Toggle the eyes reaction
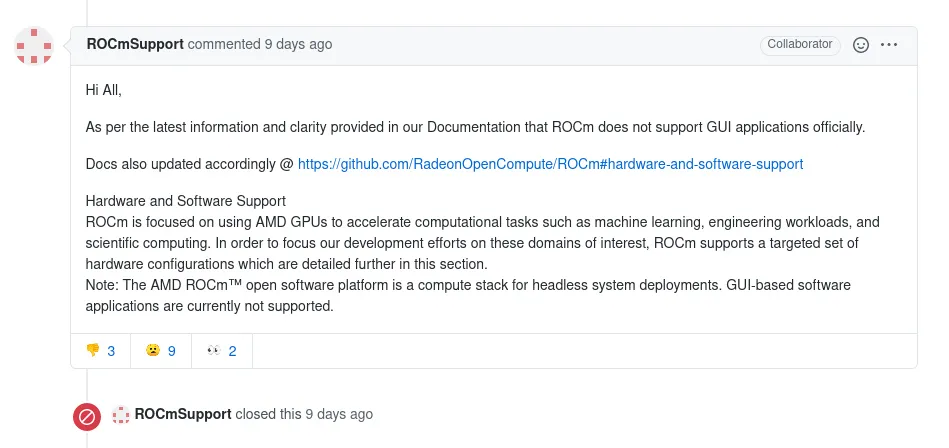Viewport: 949px width, 448px height. point(221,350)
